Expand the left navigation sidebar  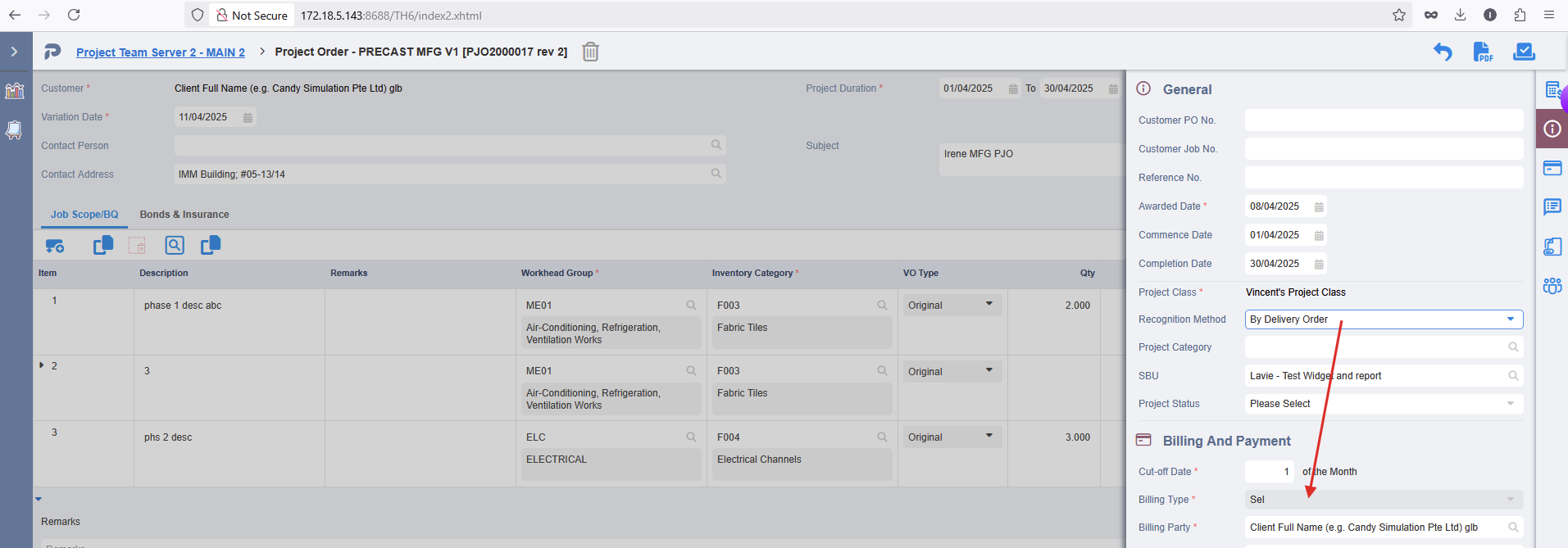point(15,52)
